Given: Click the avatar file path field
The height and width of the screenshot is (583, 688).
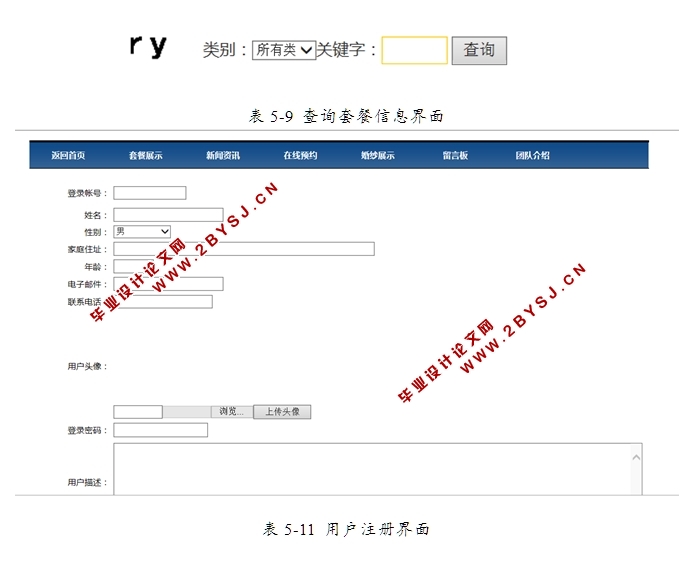Looking at the screenshot, I should (x=138, y=412).
